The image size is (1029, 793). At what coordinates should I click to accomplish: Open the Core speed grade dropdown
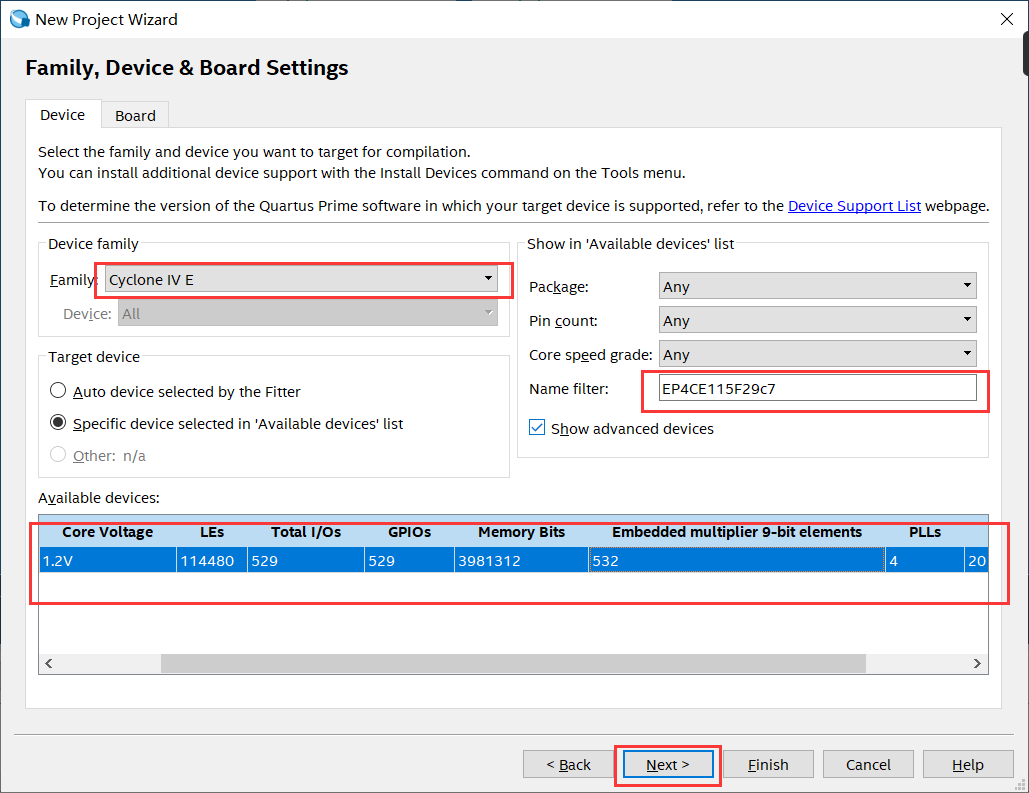click(x=818, y=354)
